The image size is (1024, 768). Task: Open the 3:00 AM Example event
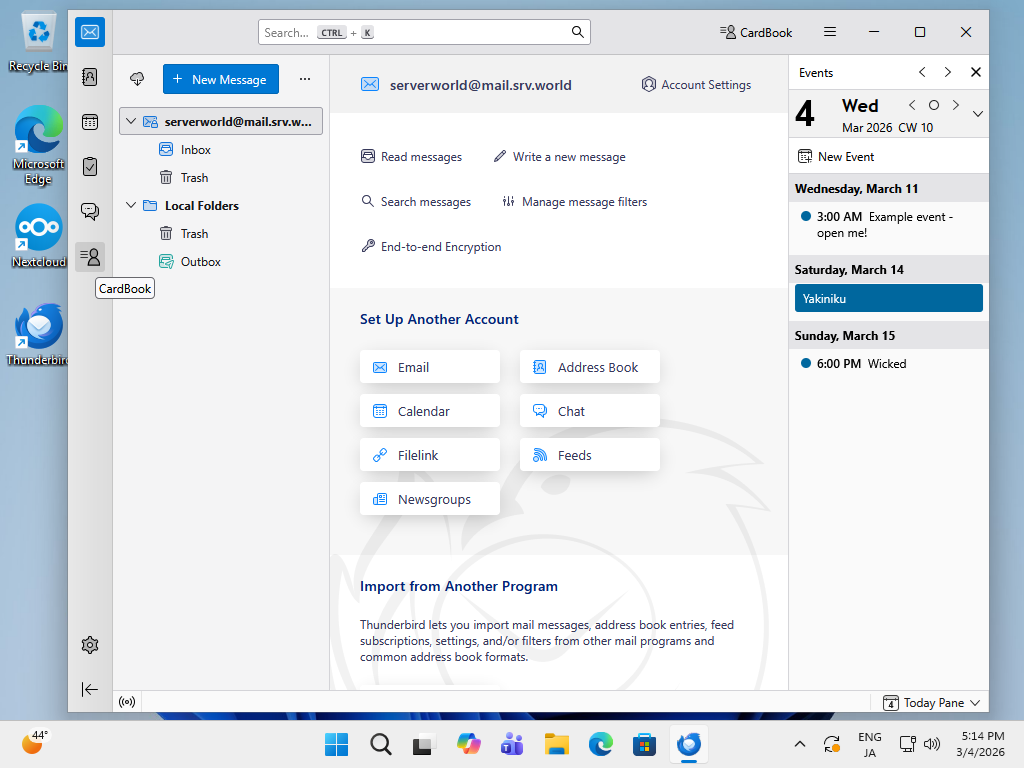(x=888, y=225)
